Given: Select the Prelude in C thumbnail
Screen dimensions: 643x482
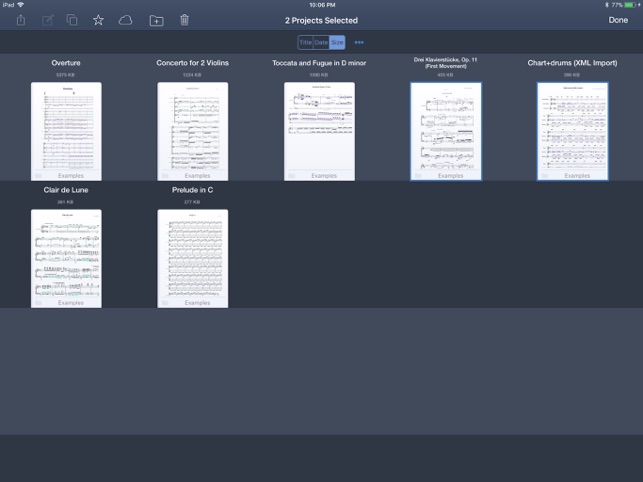Looking at the screenshot, I should (x=193, y=258).
